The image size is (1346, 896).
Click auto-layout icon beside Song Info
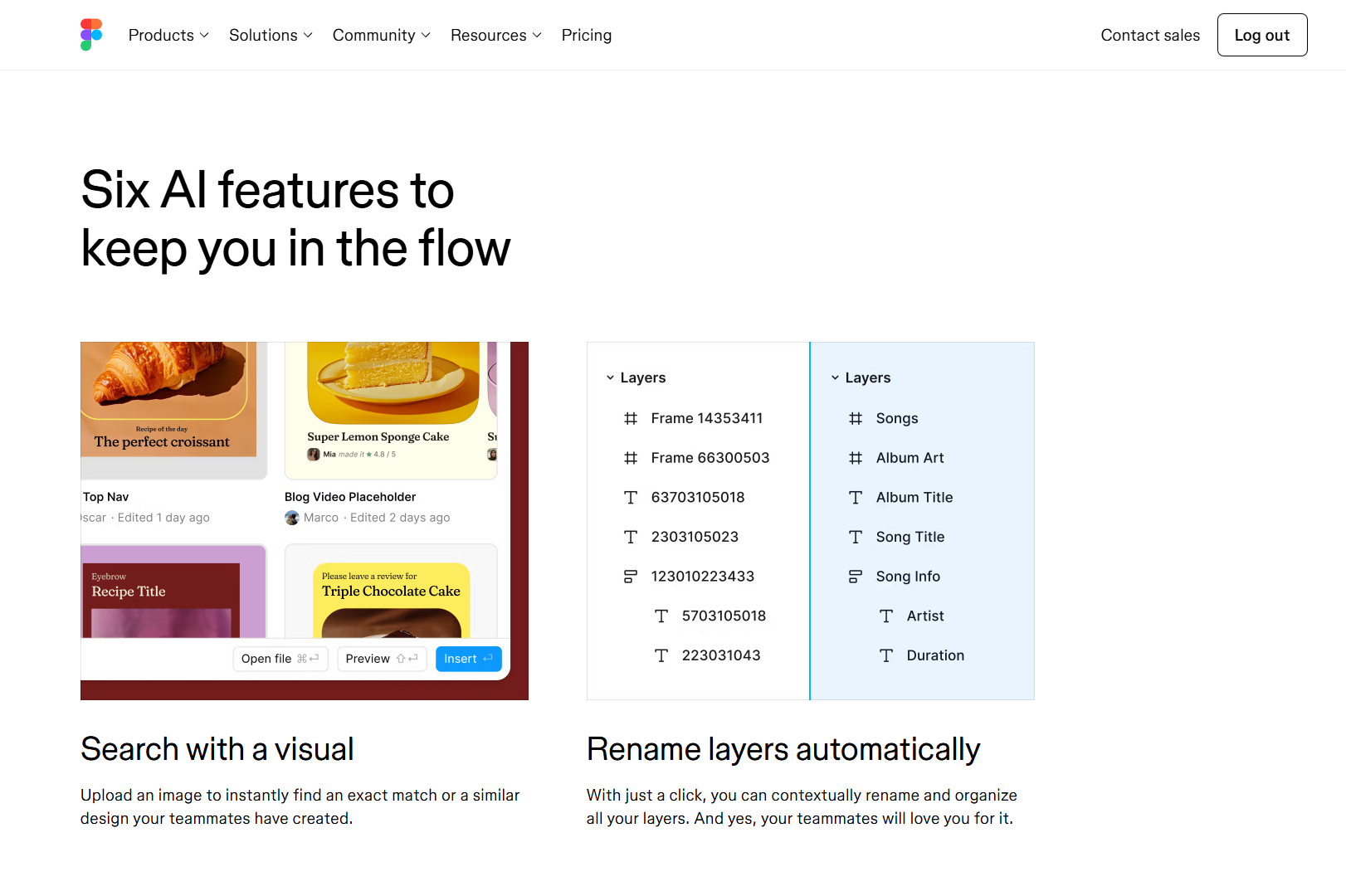856,577
